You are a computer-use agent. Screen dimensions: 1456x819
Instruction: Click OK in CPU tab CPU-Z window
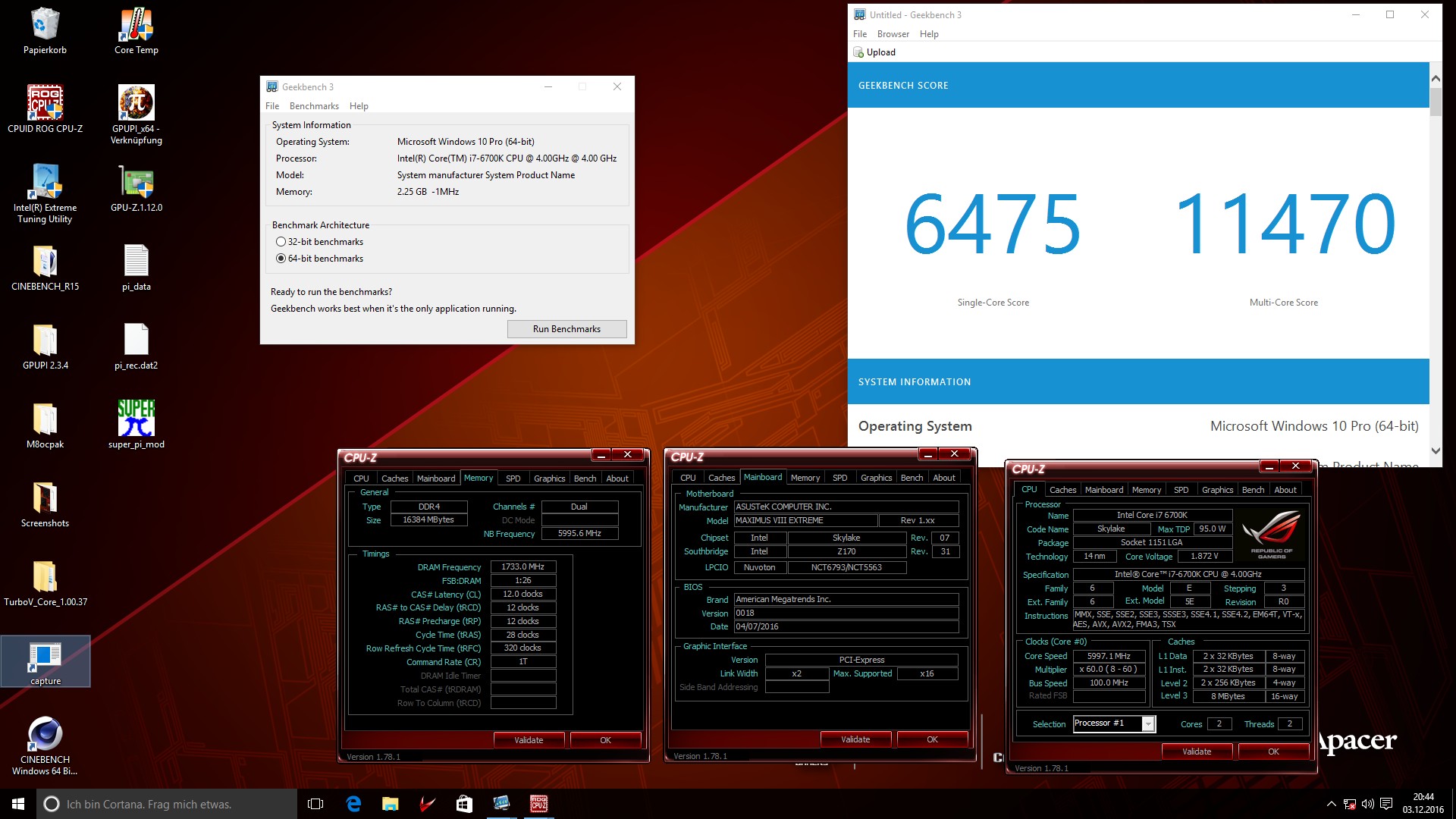[x=1273, y=752]
